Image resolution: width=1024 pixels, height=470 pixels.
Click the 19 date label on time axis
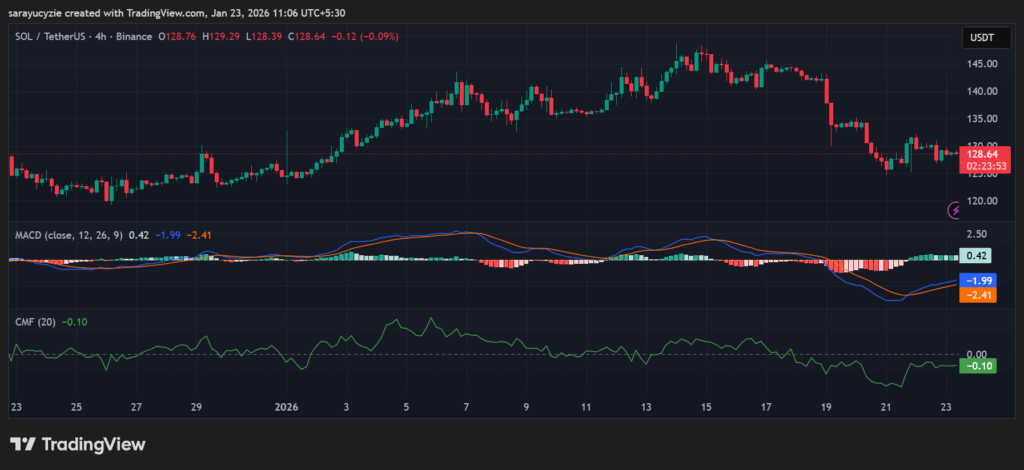826,408
